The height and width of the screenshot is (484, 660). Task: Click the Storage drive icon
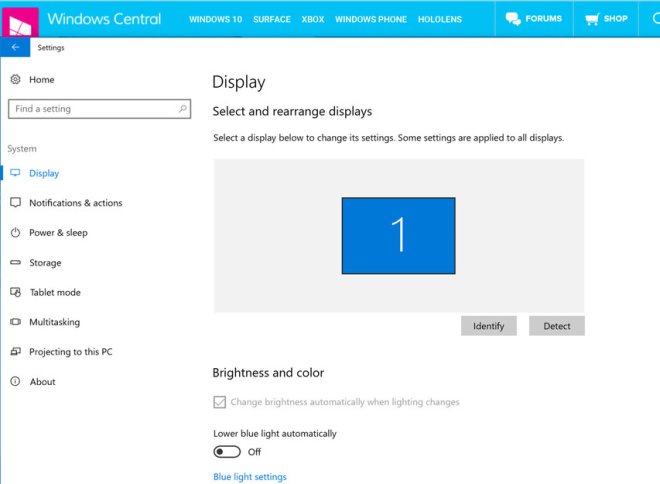[x=15, y=262]
